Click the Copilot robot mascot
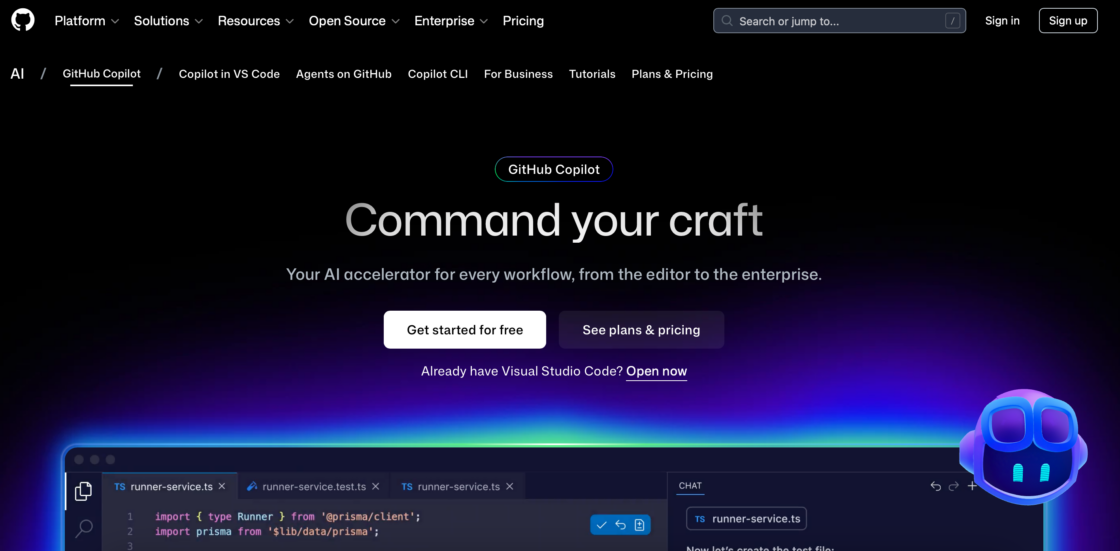 (x=1023, y=447)
